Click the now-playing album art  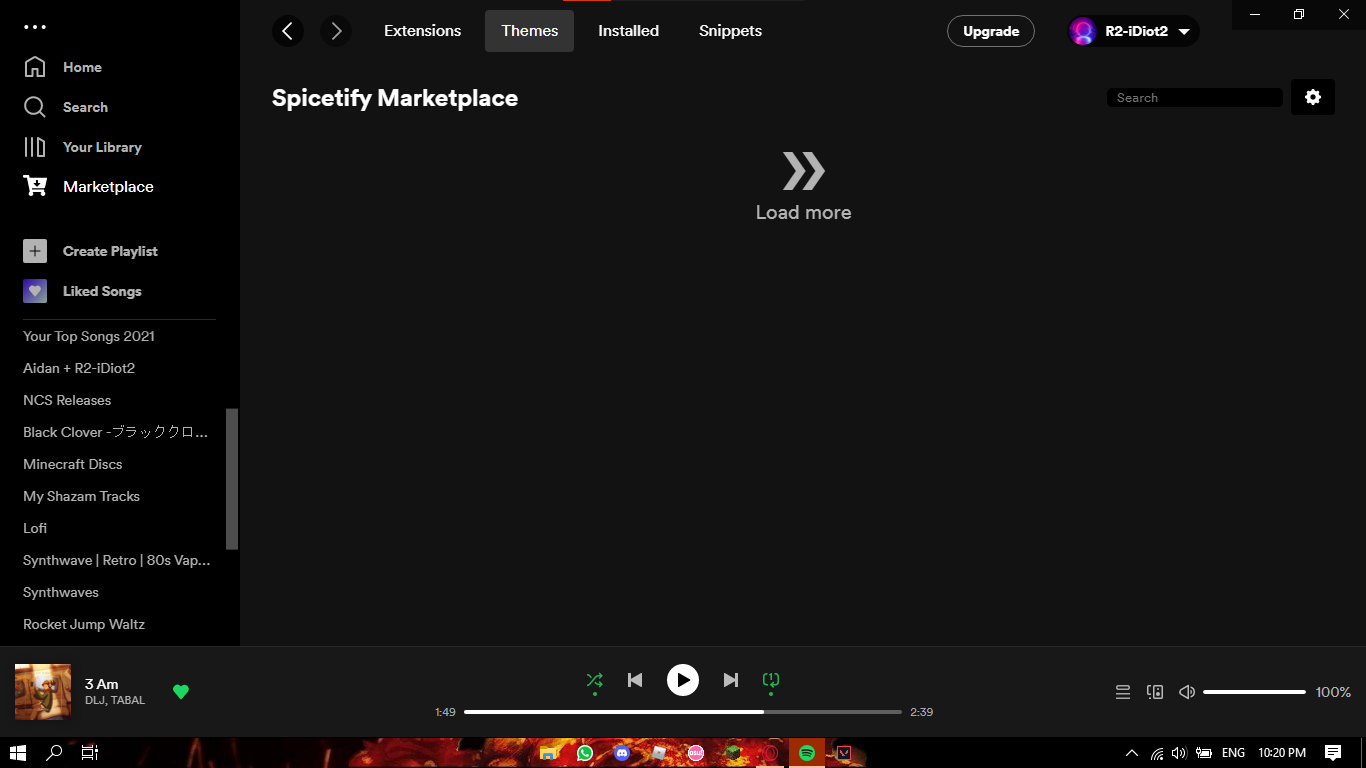43,692
